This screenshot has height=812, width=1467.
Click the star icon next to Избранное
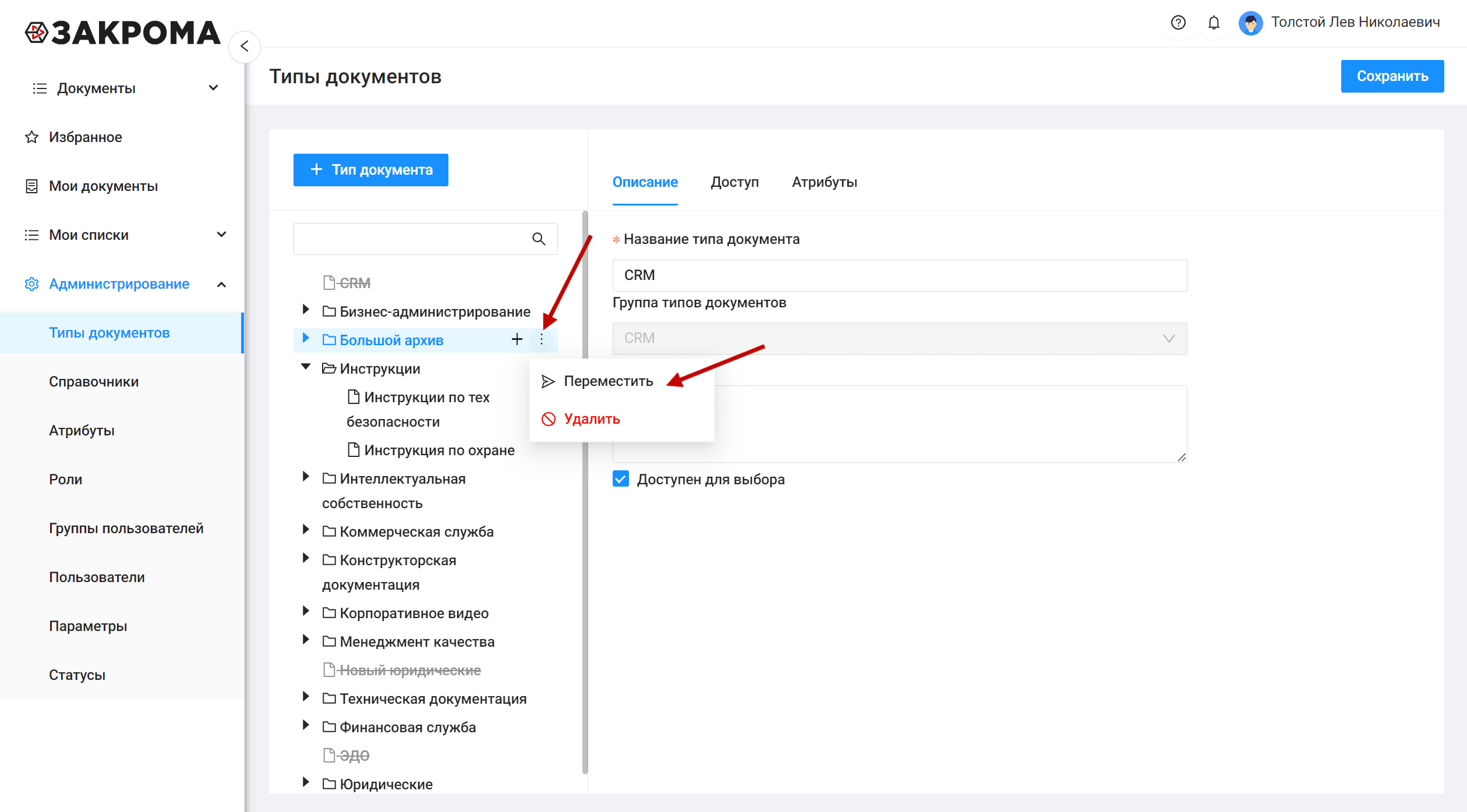click(32, 137)
